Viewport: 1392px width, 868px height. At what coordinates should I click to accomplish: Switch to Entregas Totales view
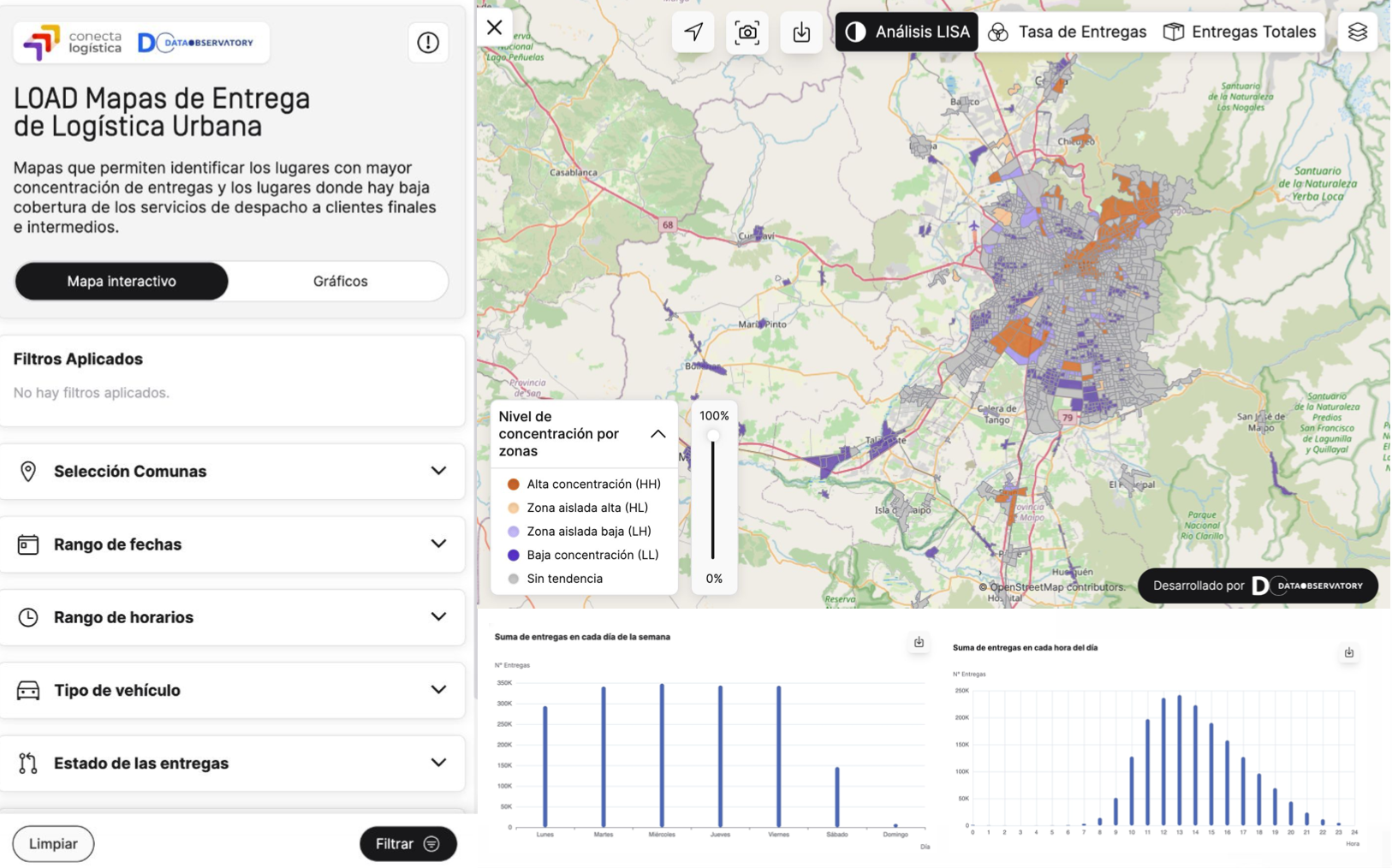point(1240,33)
